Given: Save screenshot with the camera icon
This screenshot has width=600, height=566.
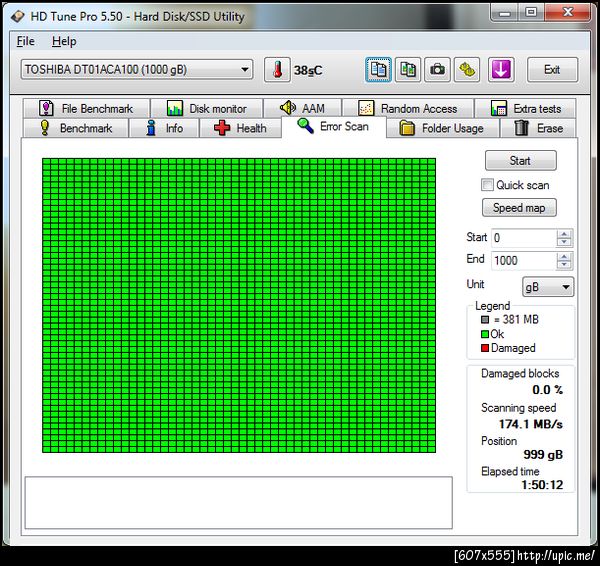Looking at the screenshot, I should (437, 70).
